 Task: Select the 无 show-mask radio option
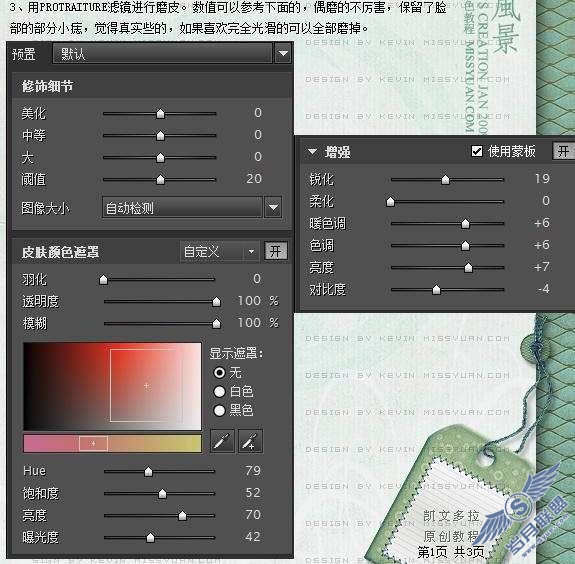(x=219, y=373)
